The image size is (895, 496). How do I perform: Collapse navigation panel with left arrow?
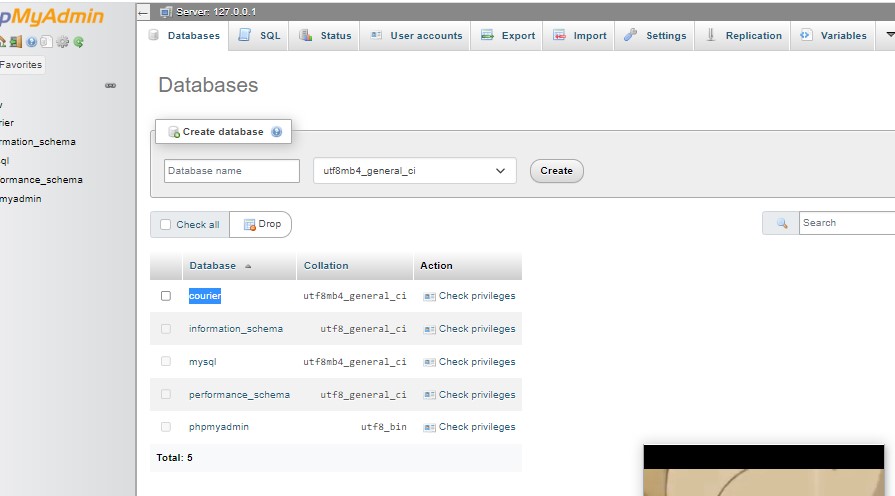point(143,12)
